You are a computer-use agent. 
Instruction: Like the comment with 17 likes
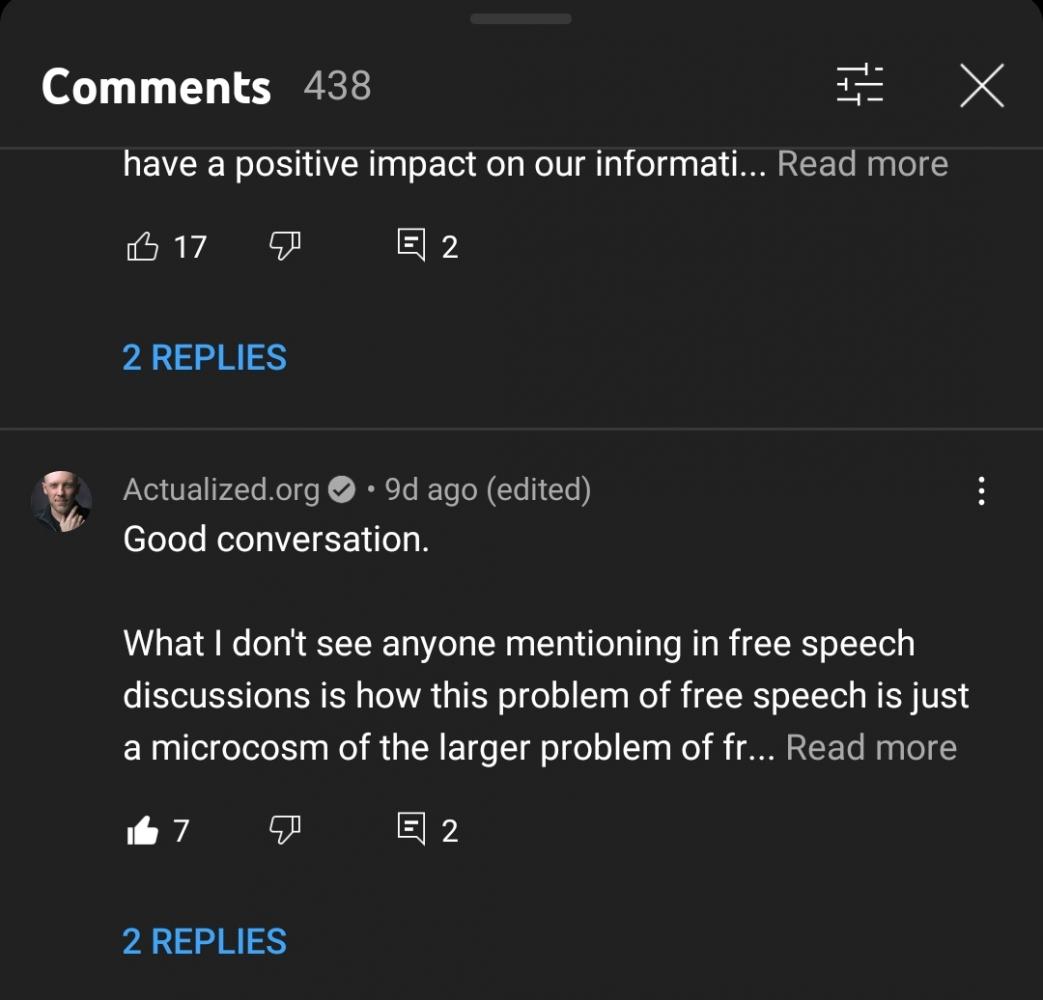[x=143, y=246]
